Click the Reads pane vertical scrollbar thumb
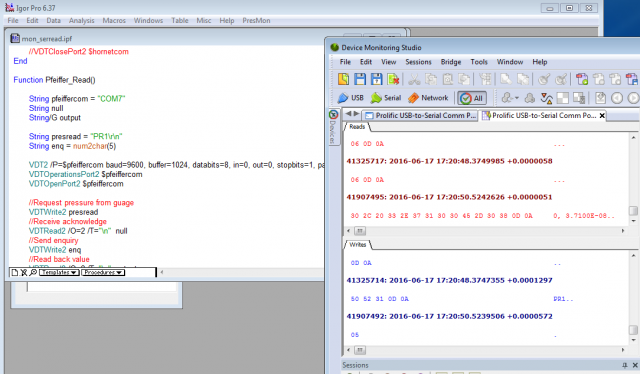 [633, 211]
